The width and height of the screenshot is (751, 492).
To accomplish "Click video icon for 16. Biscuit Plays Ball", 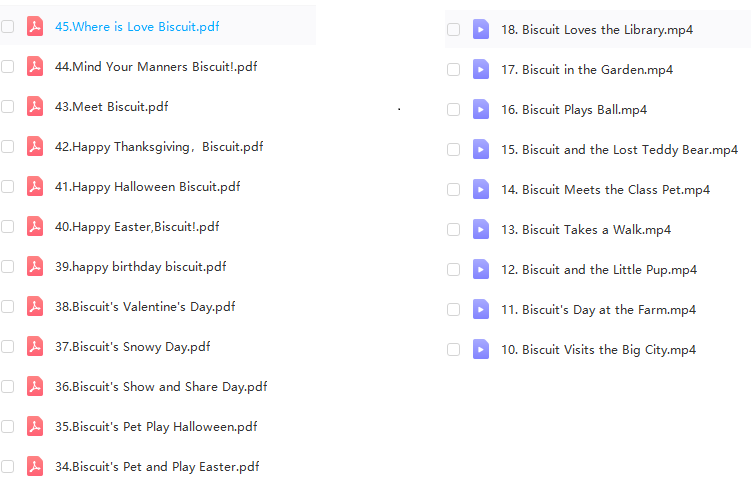I will point(481,109).
